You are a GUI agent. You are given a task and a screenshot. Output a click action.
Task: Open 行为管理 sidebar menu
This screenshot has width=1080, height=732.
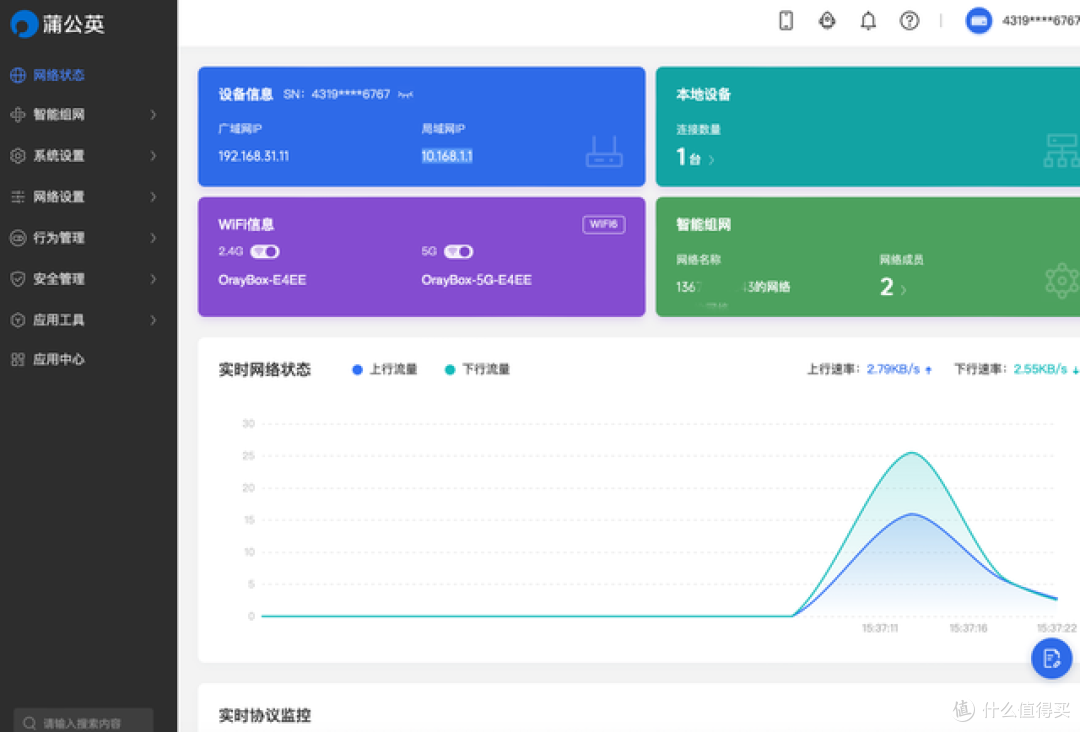[88, 238]
